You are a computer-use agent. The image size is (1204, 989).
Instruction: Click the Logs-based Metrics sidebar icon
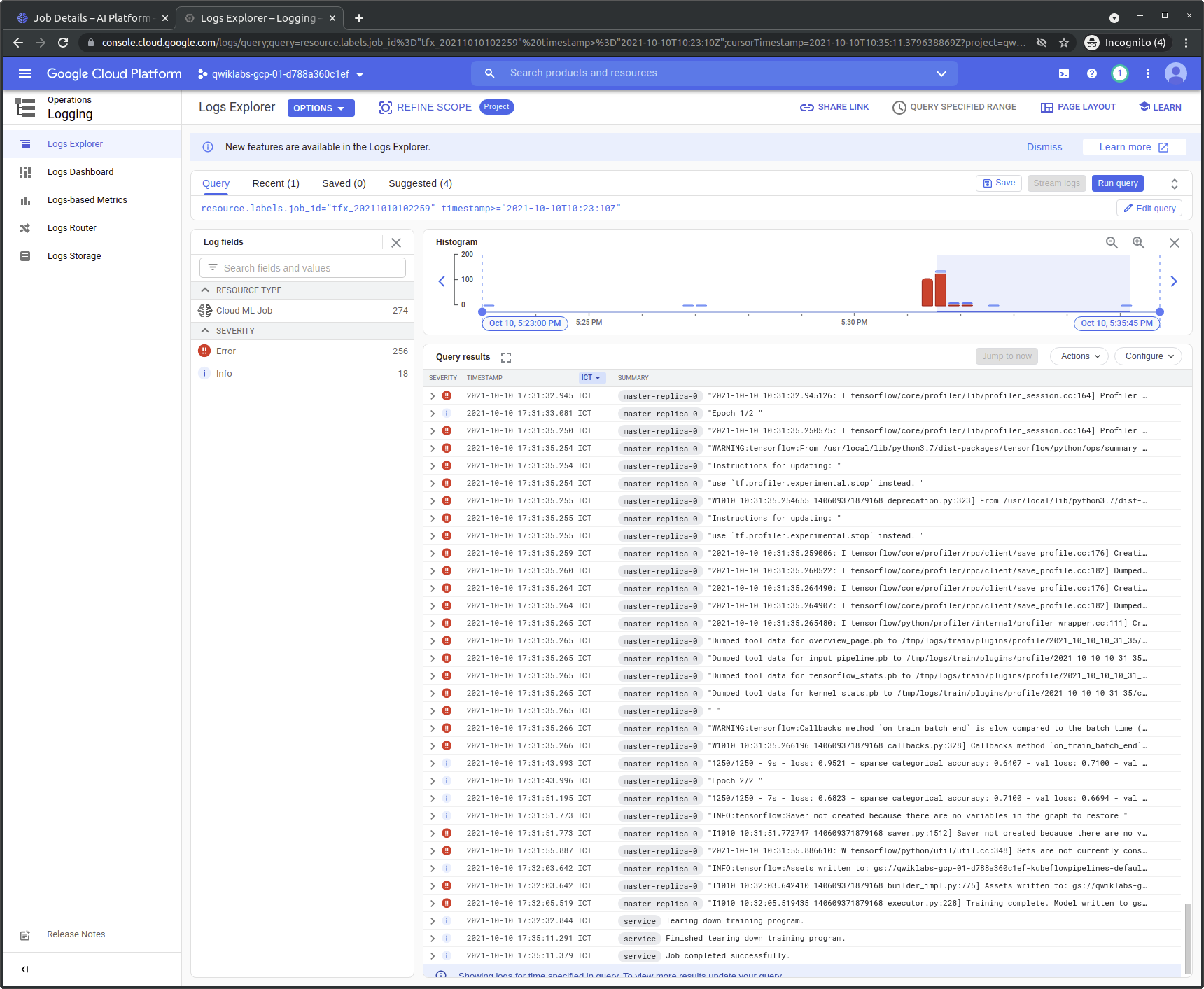coord(25,200)
